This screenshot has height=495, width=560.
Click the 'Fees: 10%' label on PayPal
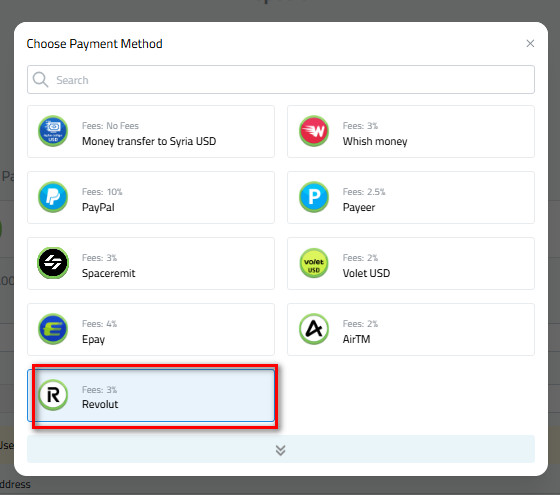coord(102,192)
